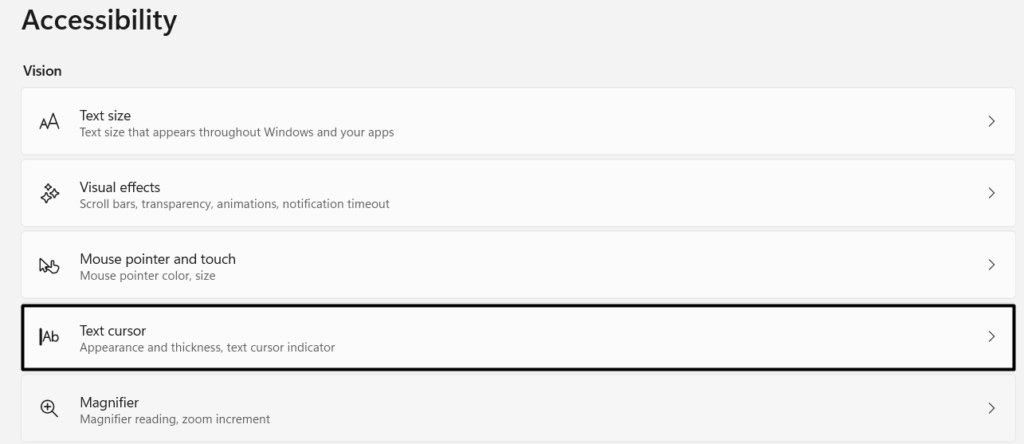Click the 'Appearance and thickness' description text
Screen dimensions: 1024x444
tap(207, 348)
